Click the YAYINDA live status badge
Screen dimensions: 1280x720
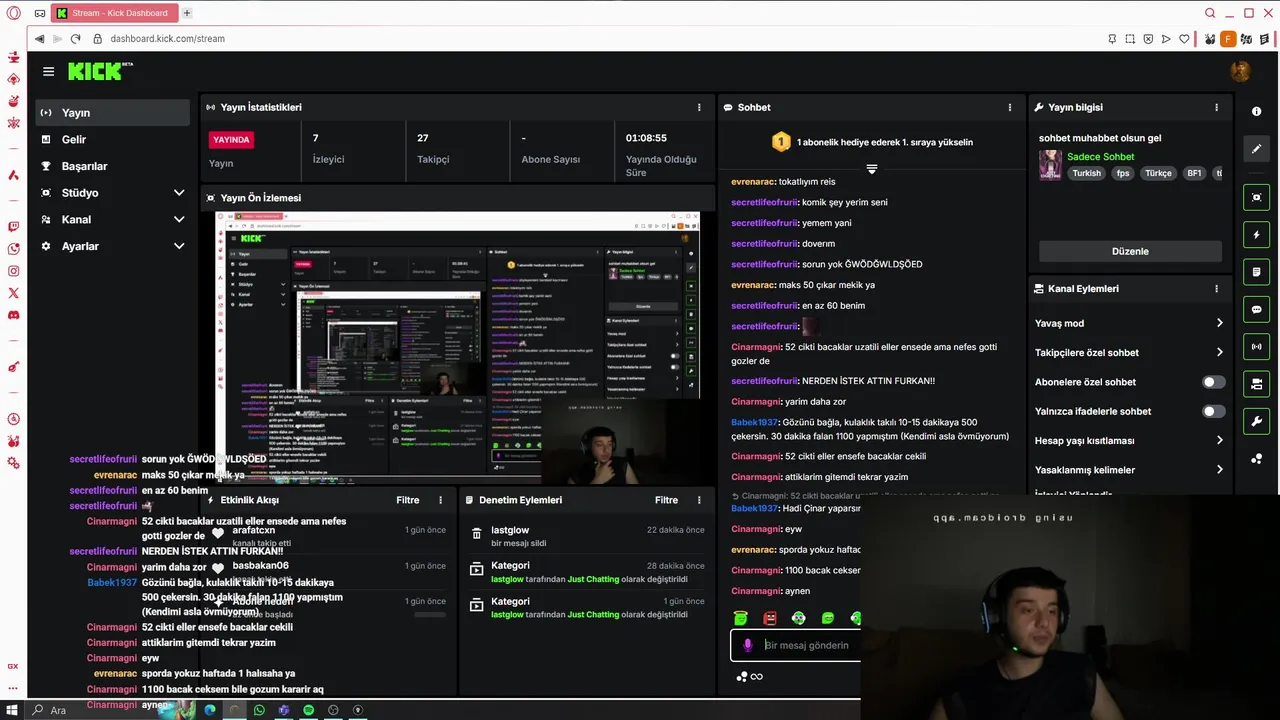coord(231,140)
